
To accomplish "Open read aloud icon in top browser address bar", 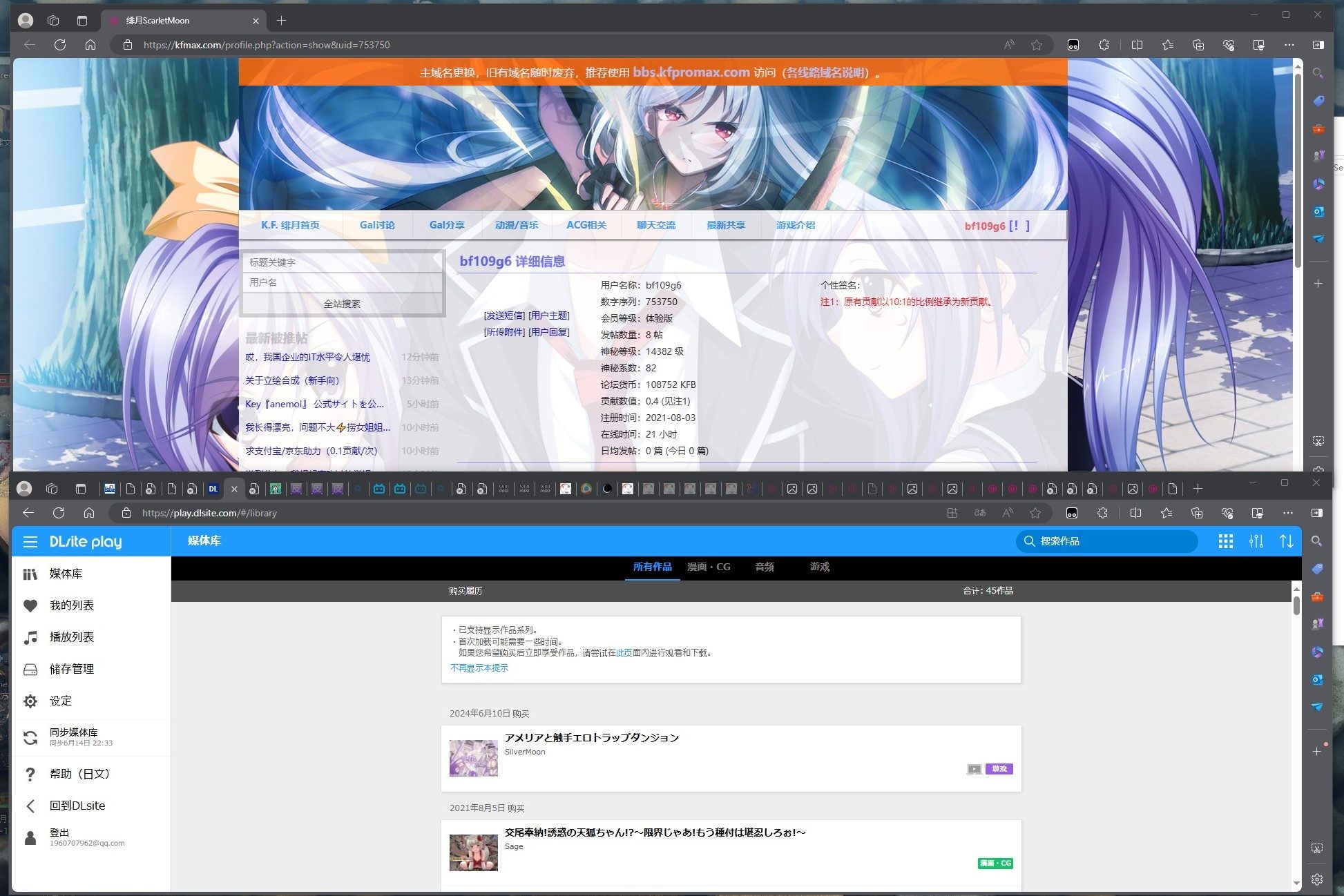I will (x=1009, y=45).
